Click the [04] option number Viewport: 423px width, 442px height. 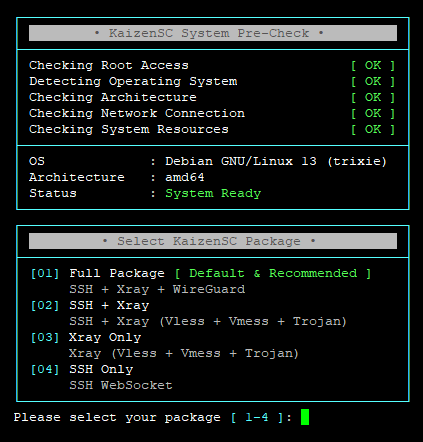click(x=45, y=369)
